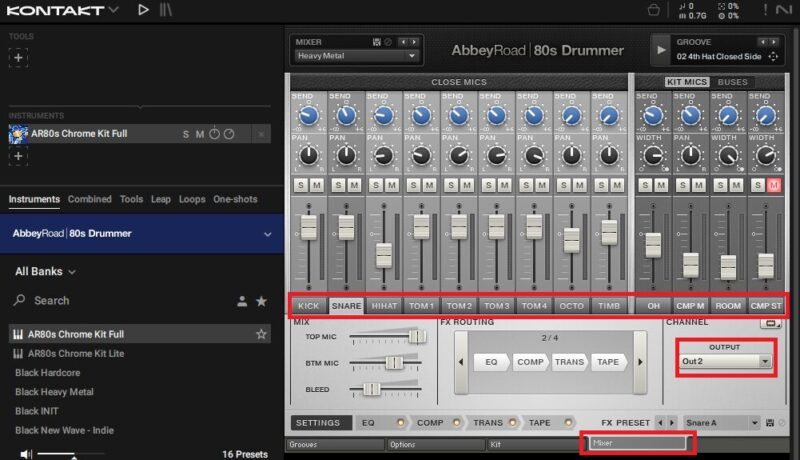The width and height of the screenshot is (800, 460).
Task: Save the mixer preset
Action: tap(376, 42)
